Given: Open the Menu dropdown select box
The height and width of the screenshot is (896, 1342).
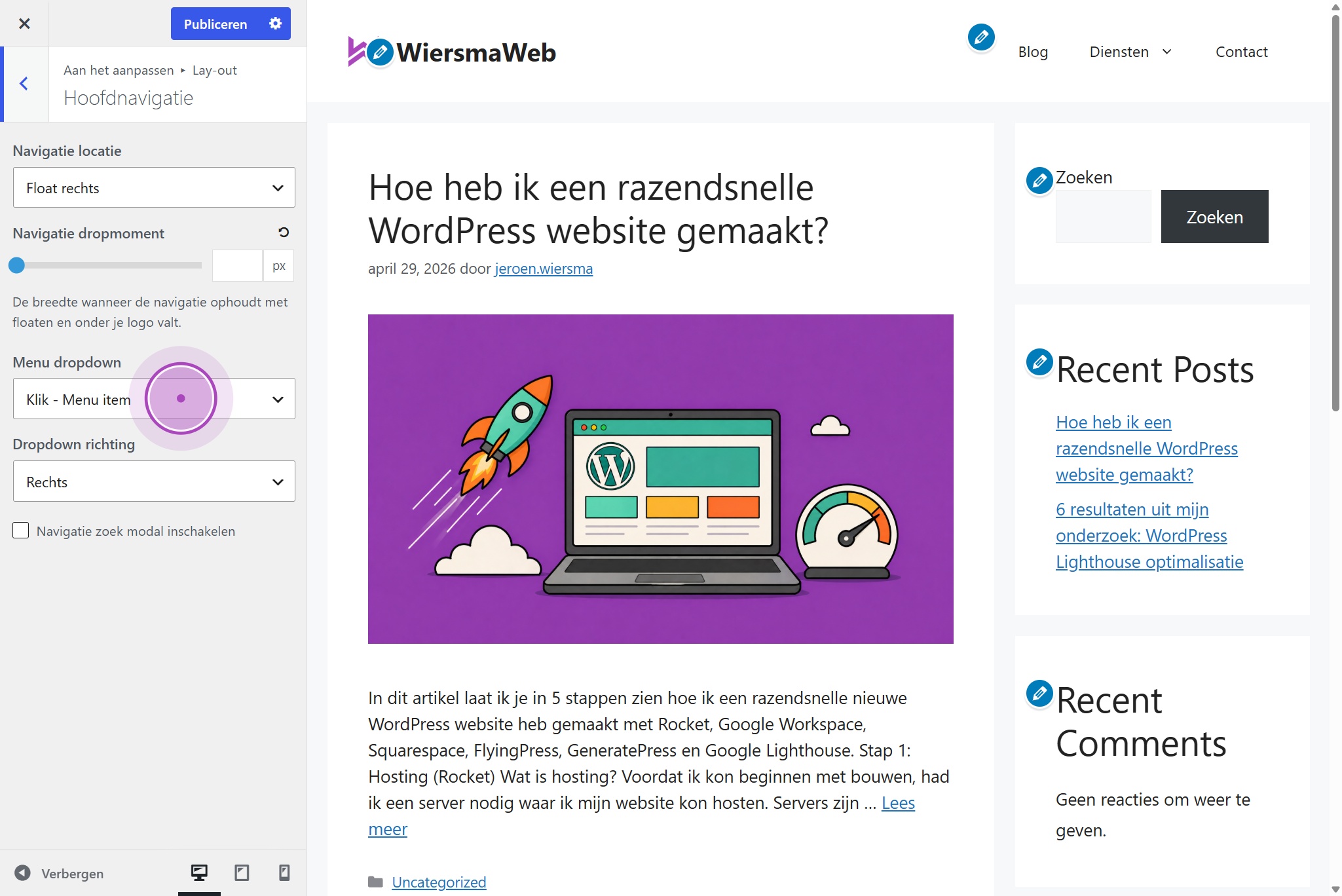Looking at the screenshot, I should point(154,399).
